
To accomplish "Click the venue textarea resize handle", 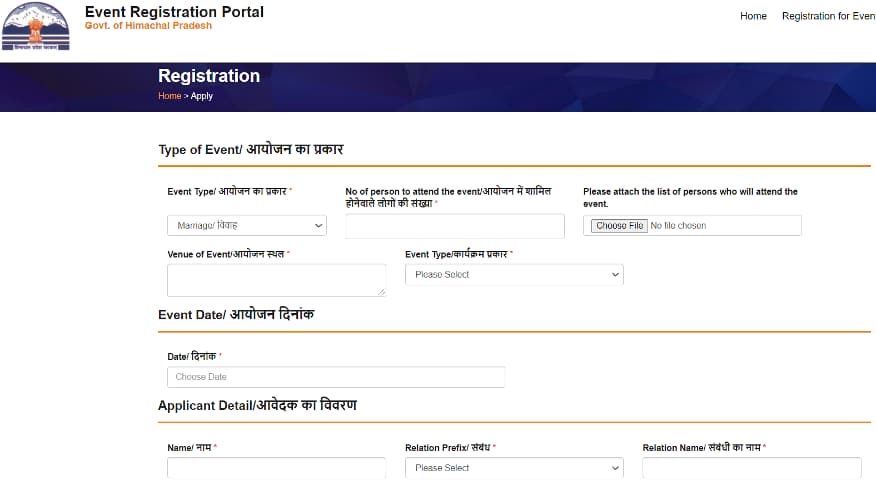I will tap(382, 292).
